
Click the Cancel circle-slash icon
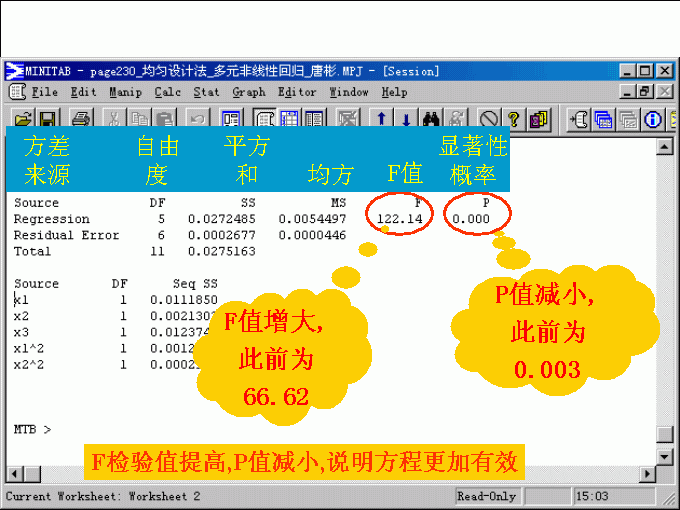(x=489, y=118)
